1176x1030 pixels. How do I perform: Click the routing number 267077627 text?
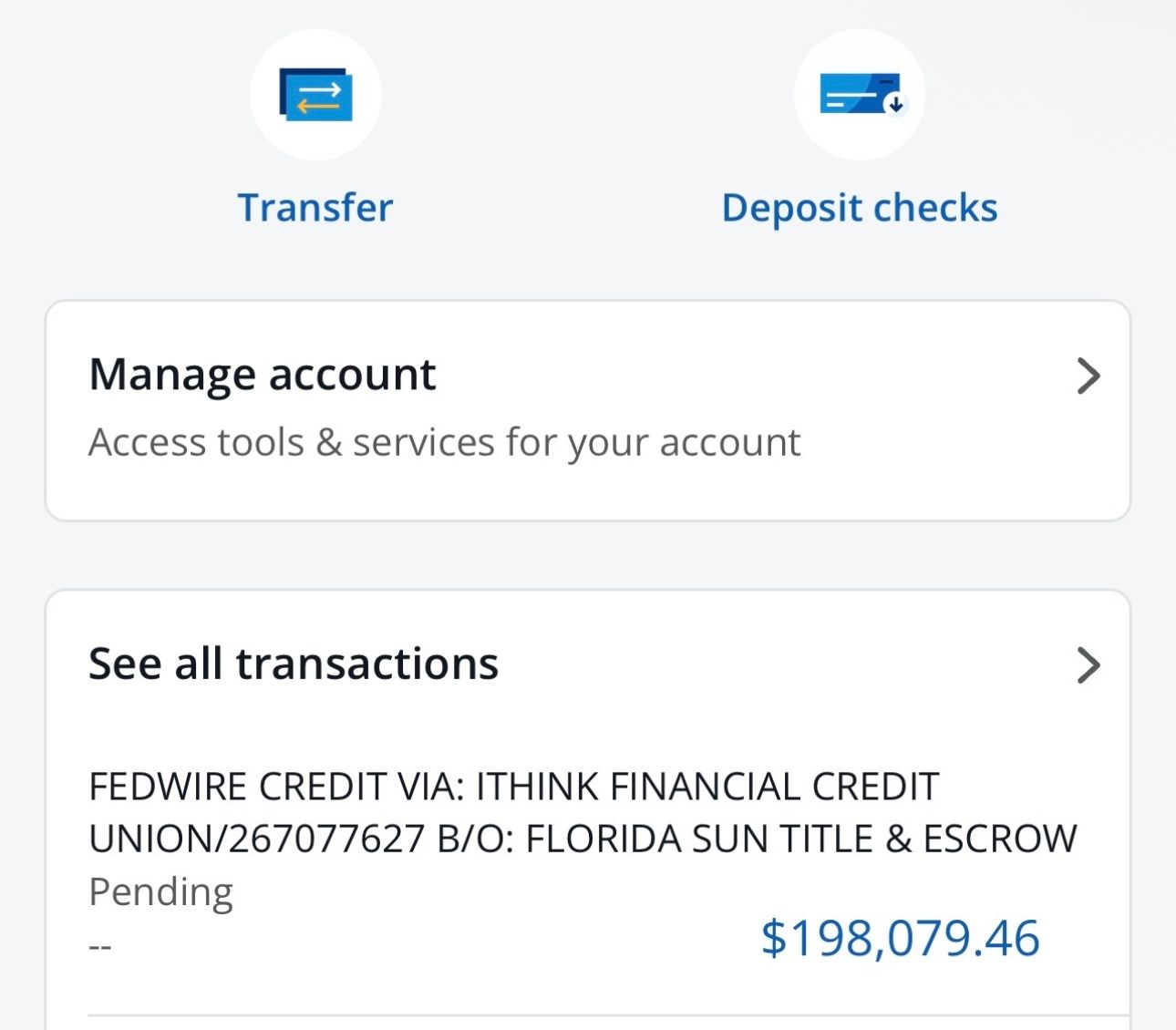(x=326, y=839)
